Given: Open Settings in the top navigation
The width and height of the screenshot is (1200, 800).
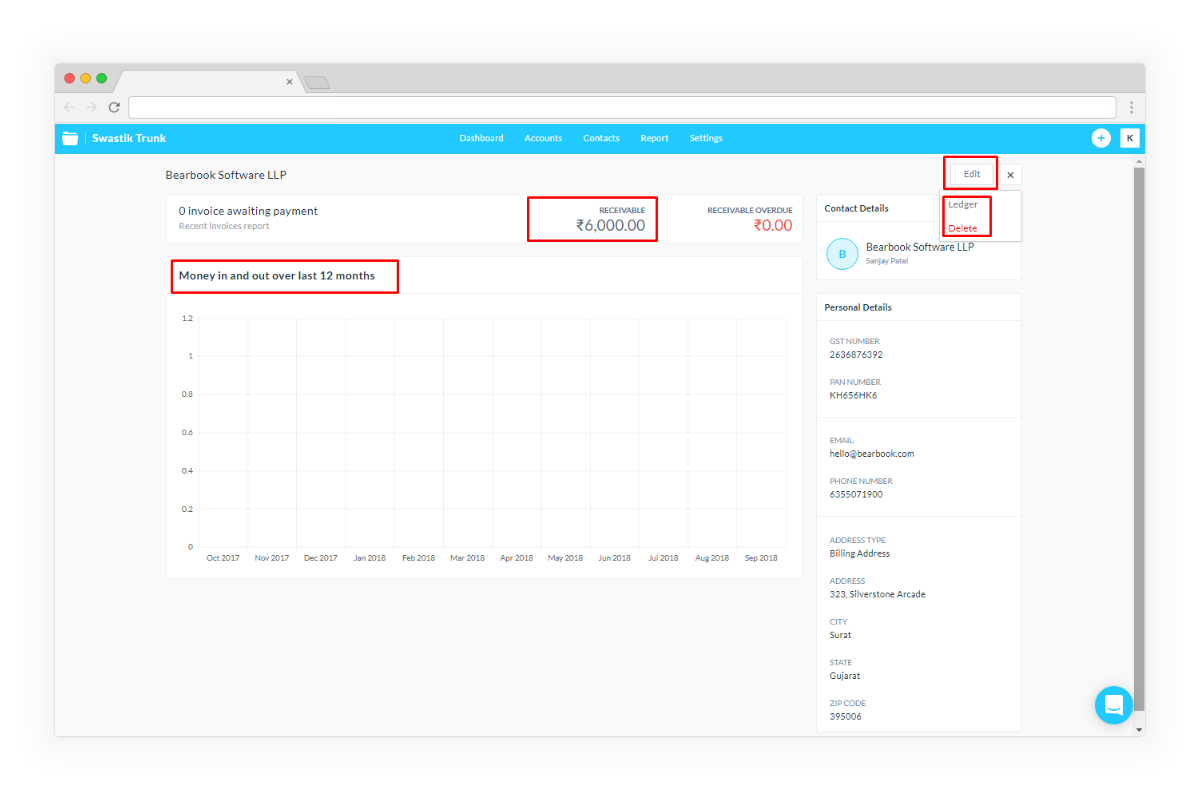Looking at the screenshot, I should [x=706, y=138].
